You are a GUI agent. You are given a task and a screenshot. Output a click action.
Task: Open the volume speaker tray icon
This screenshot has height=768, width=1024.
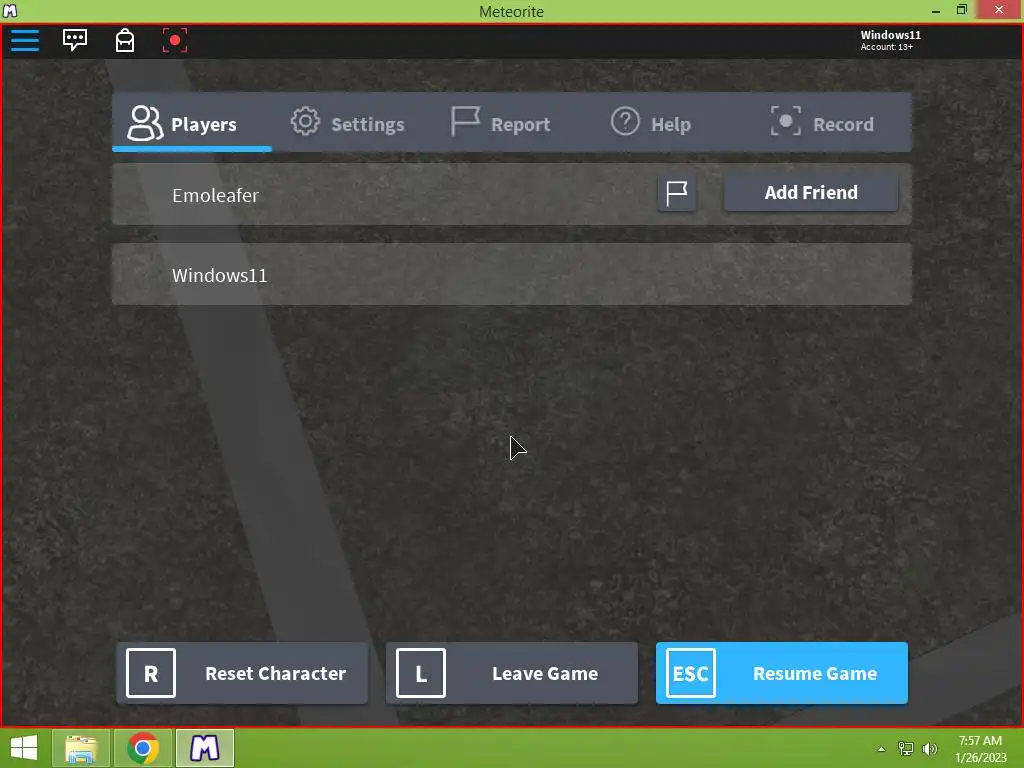click(x=930, y=748)
